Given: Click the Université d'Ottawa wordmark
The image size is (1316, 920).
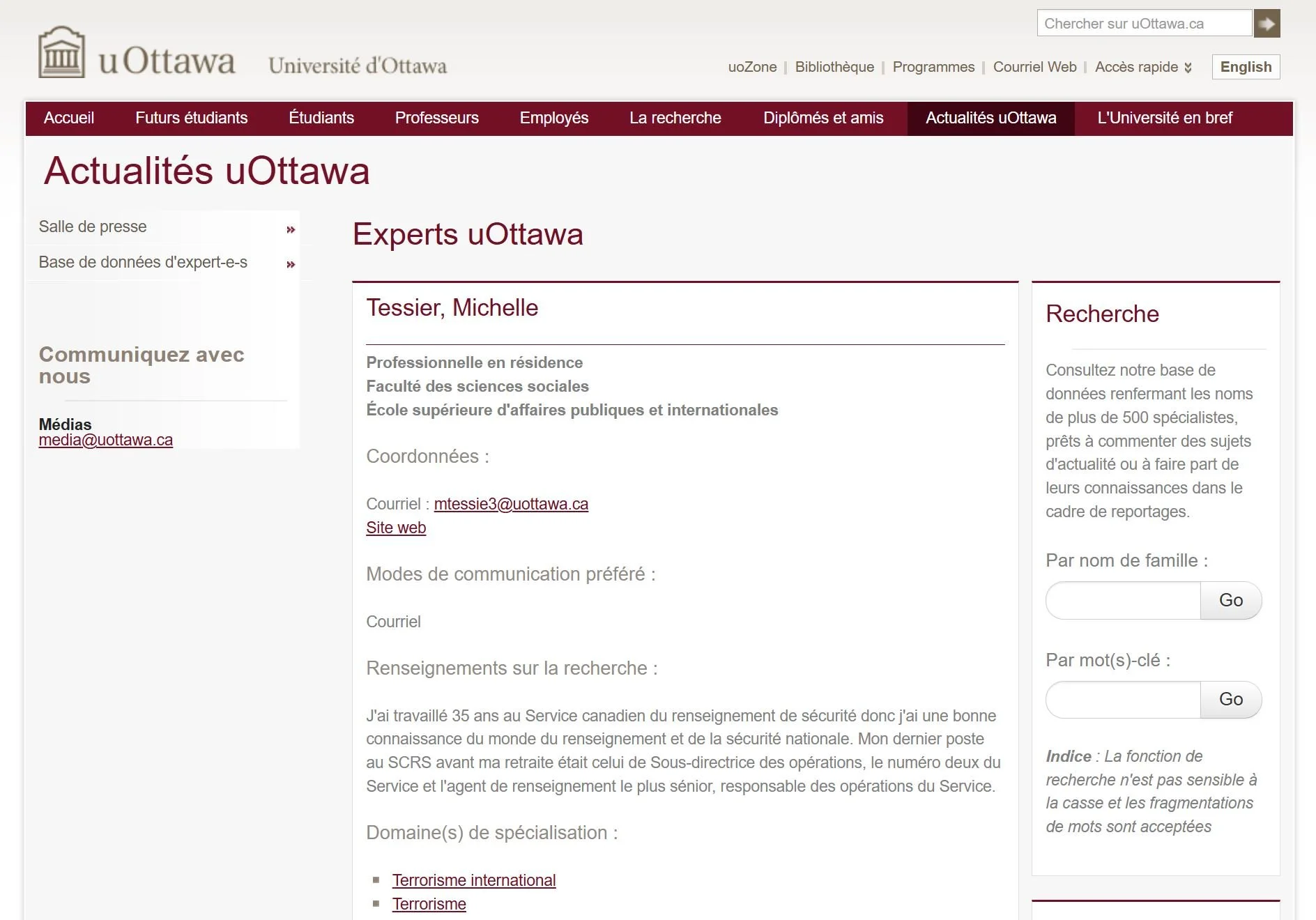Looking at the screenshot, I should 358,66.
